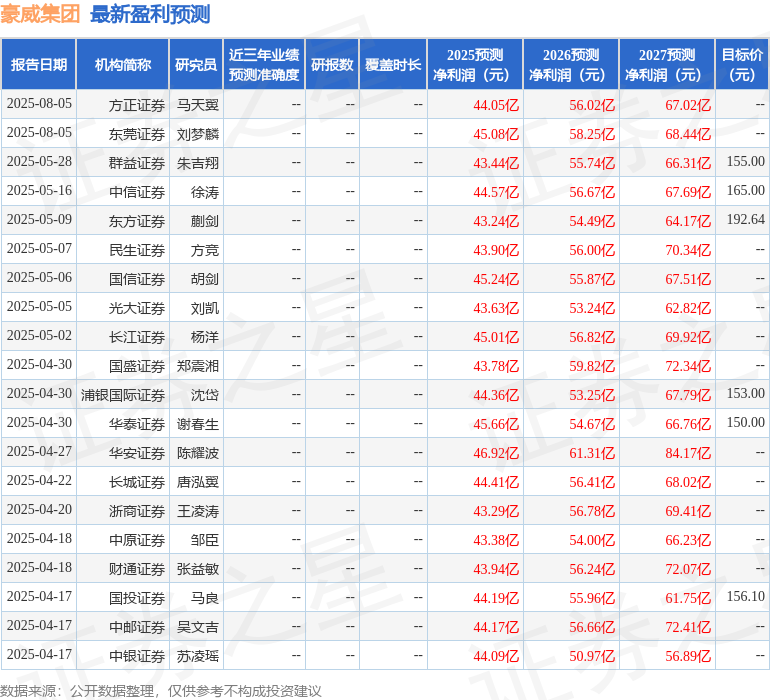Click the 2027预测净利润 column header

click(667, 64)
